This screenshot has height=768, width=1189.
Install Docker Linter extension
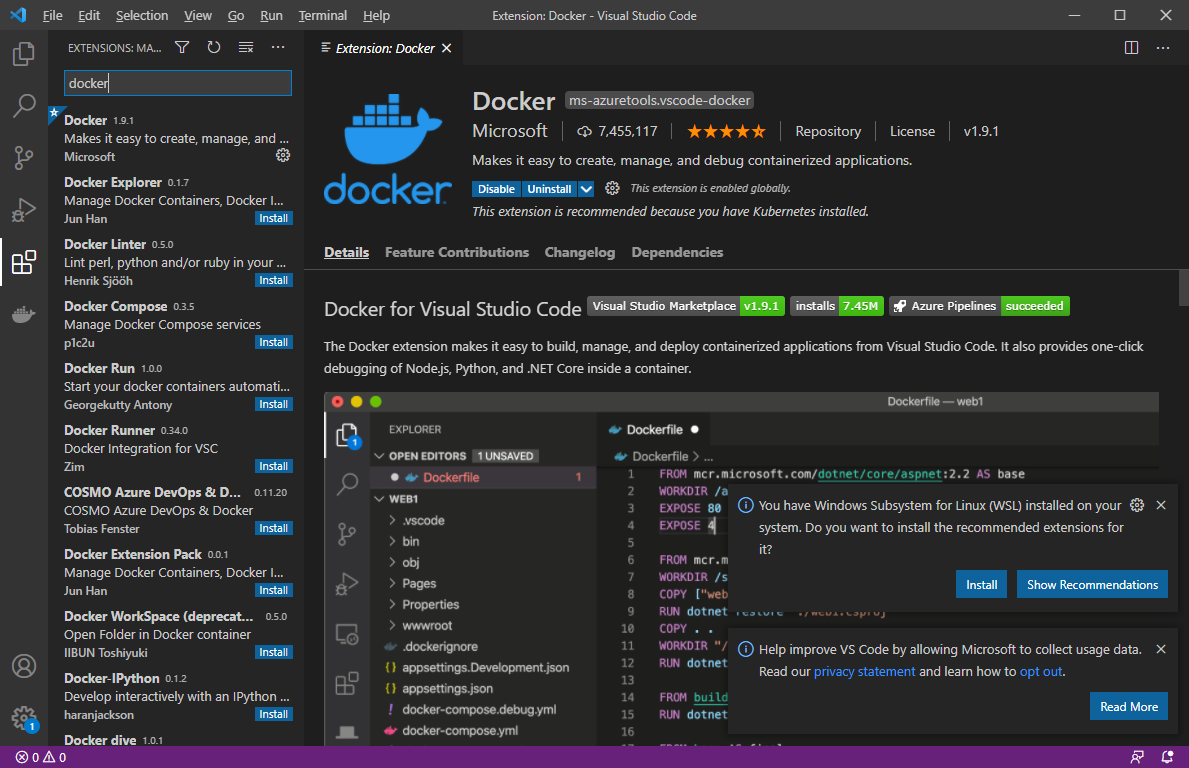click(x=273, y=281)
